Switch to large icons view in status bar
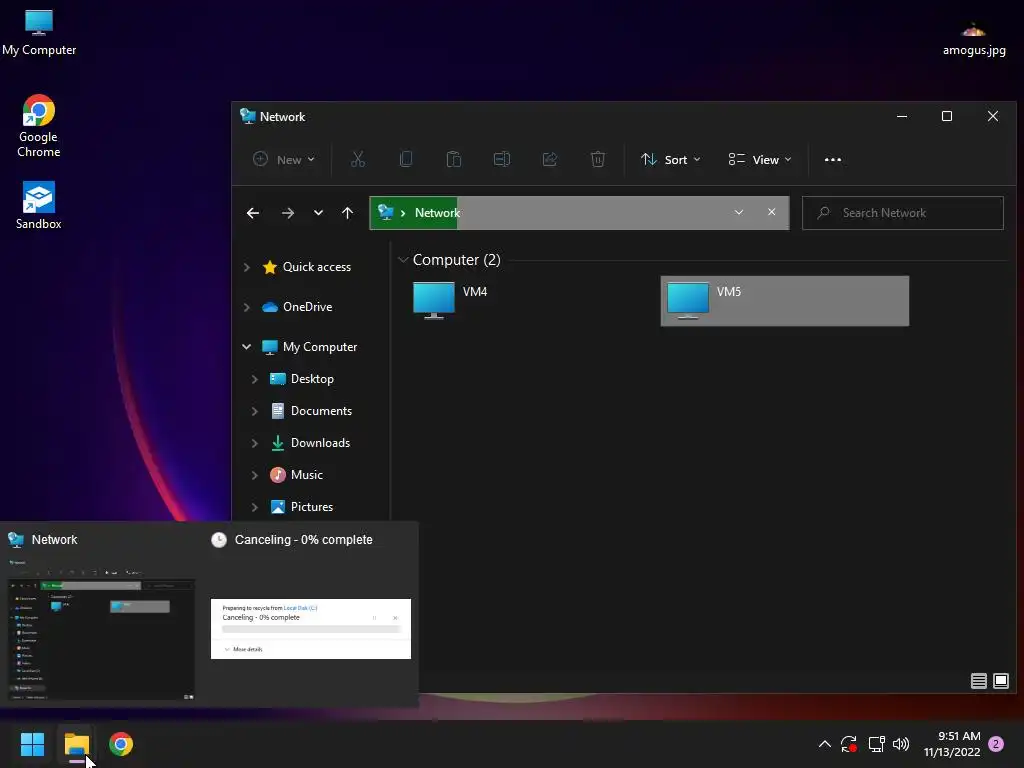 pyautogui.click(x=1000, y=681)
